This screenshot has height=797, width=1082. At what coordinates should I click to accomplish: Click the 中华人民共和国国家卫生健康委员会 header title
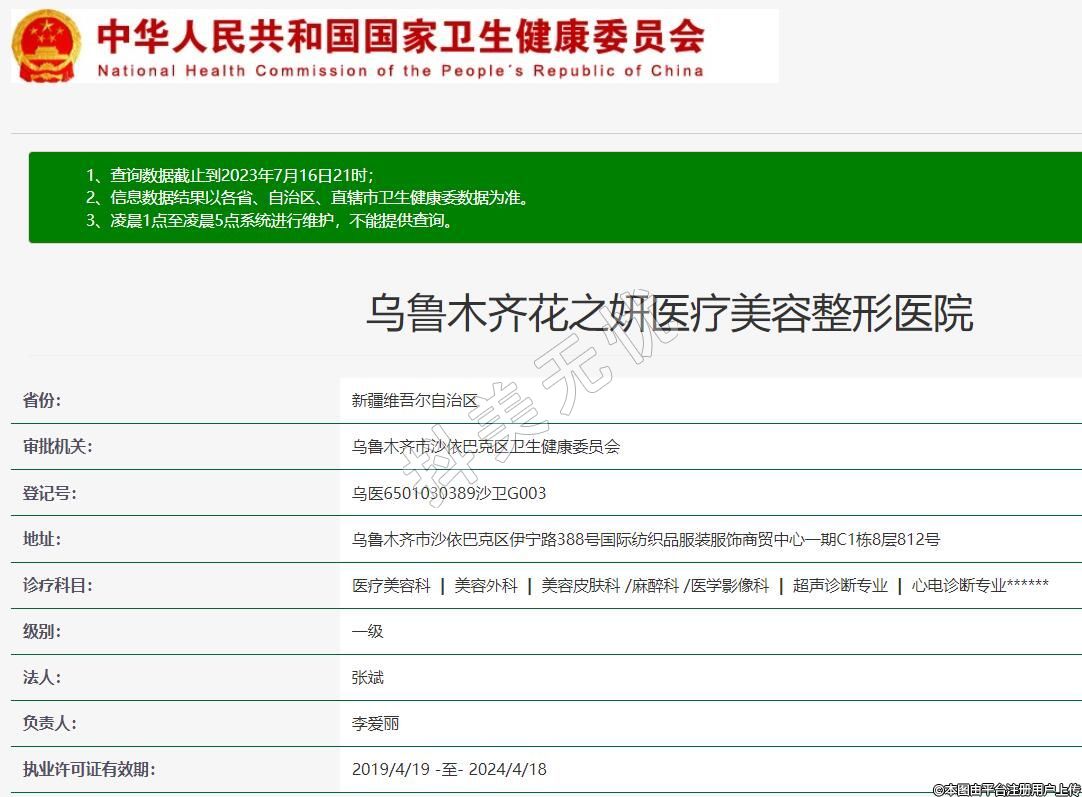click(x=400, y=35)
